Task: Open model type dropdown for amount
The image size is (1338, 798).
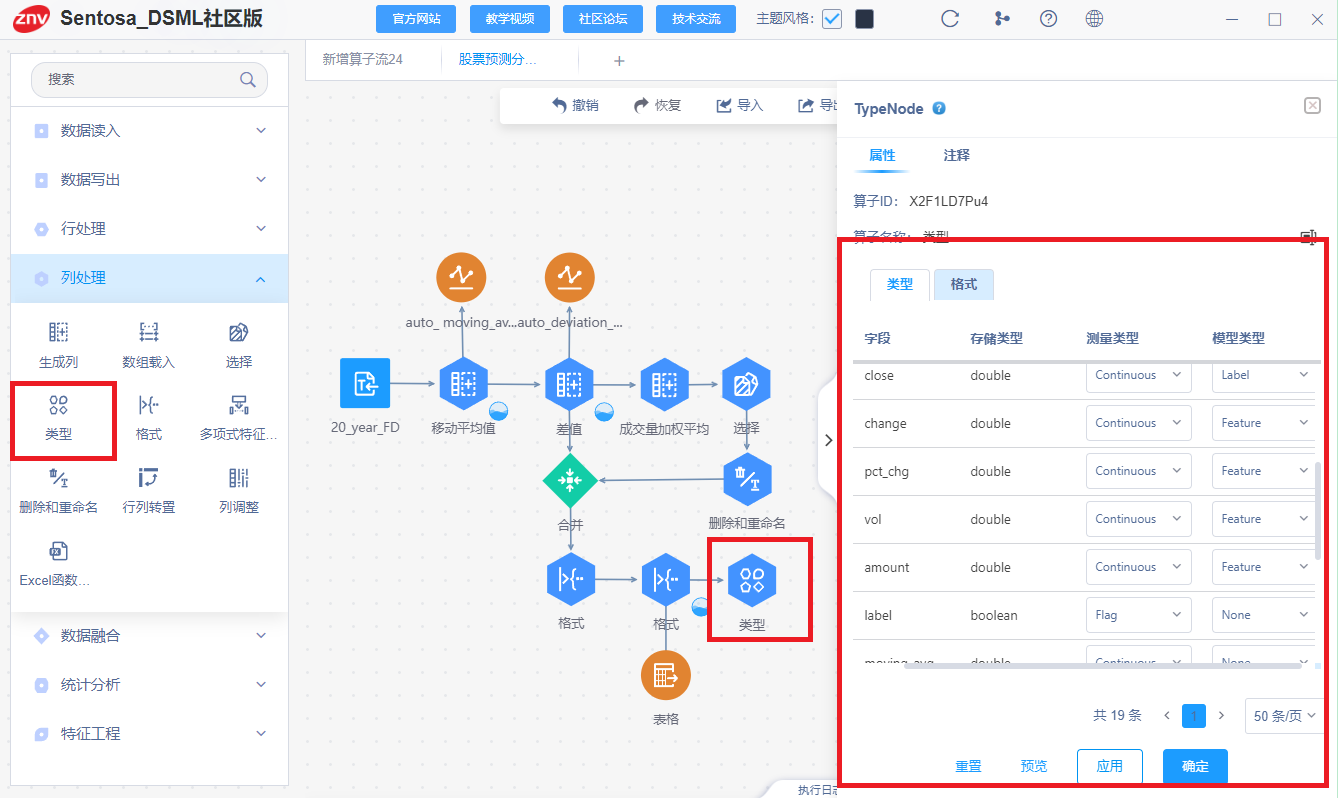Action: pyautogui.click(x=1264, y=567)
